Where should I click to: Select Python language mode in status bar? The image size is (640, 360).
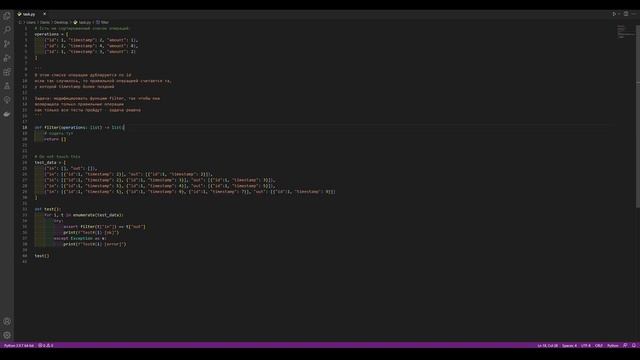(613, 346)
